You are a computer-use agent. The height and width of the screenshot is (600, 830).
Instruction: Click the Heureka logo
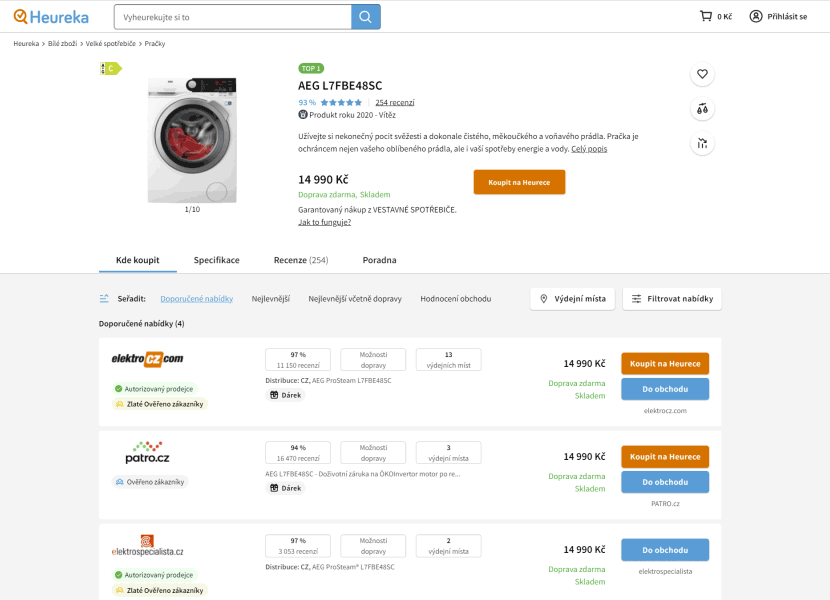tap(51, 17)
